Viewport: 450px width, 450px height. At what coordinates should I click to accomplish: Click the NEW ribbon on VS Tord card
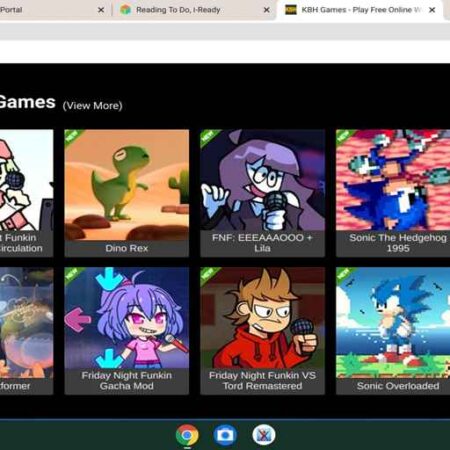(208, 274)
